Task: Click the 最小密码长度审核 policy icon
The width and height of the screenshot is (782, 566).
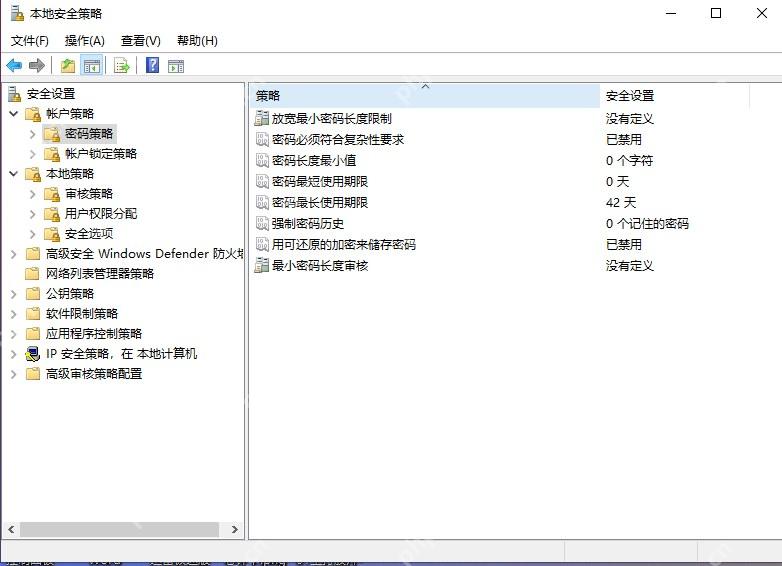Action: pyautogui.click(x=262, y=265)
